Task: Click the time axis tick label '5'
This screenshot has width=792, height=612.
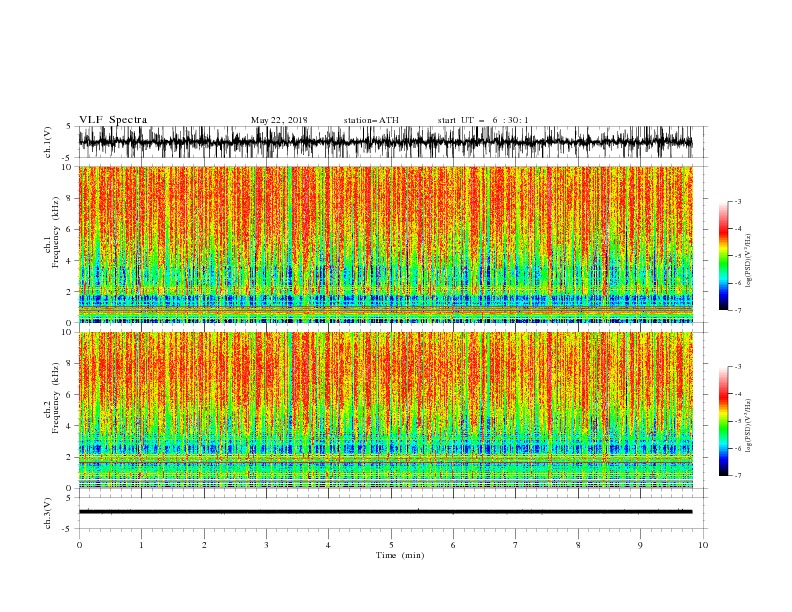Action: tap(391, 545)
